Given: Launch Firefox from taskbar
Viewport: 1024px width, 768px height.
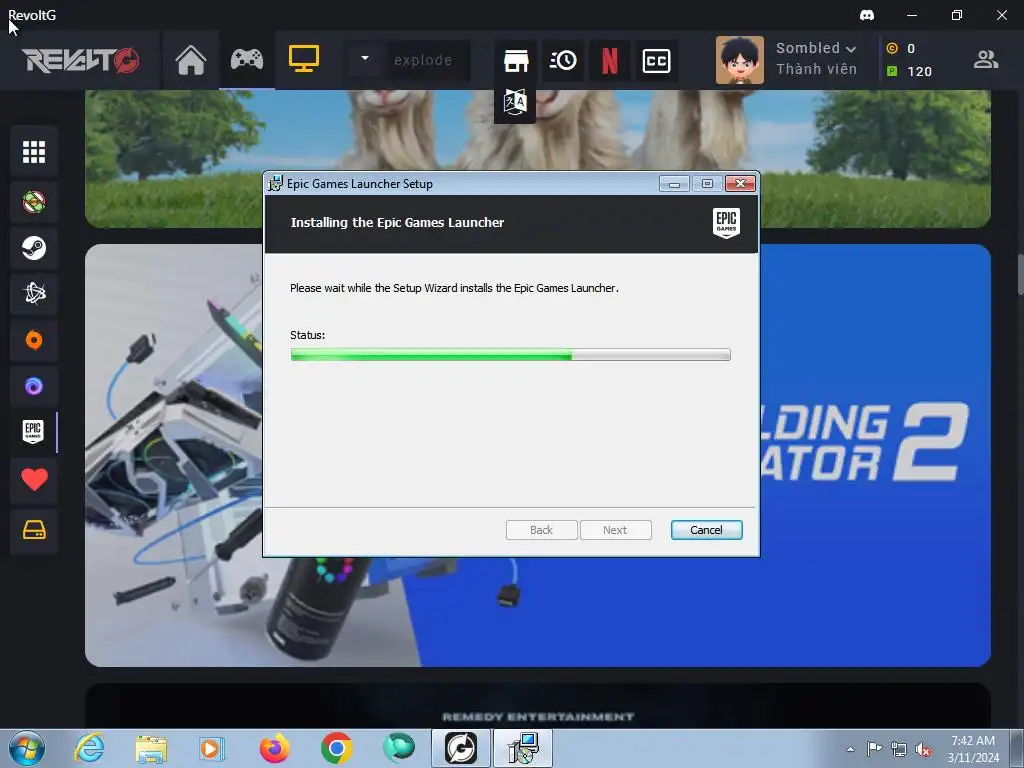Looking at the screenshot, I should pos(274,748).
